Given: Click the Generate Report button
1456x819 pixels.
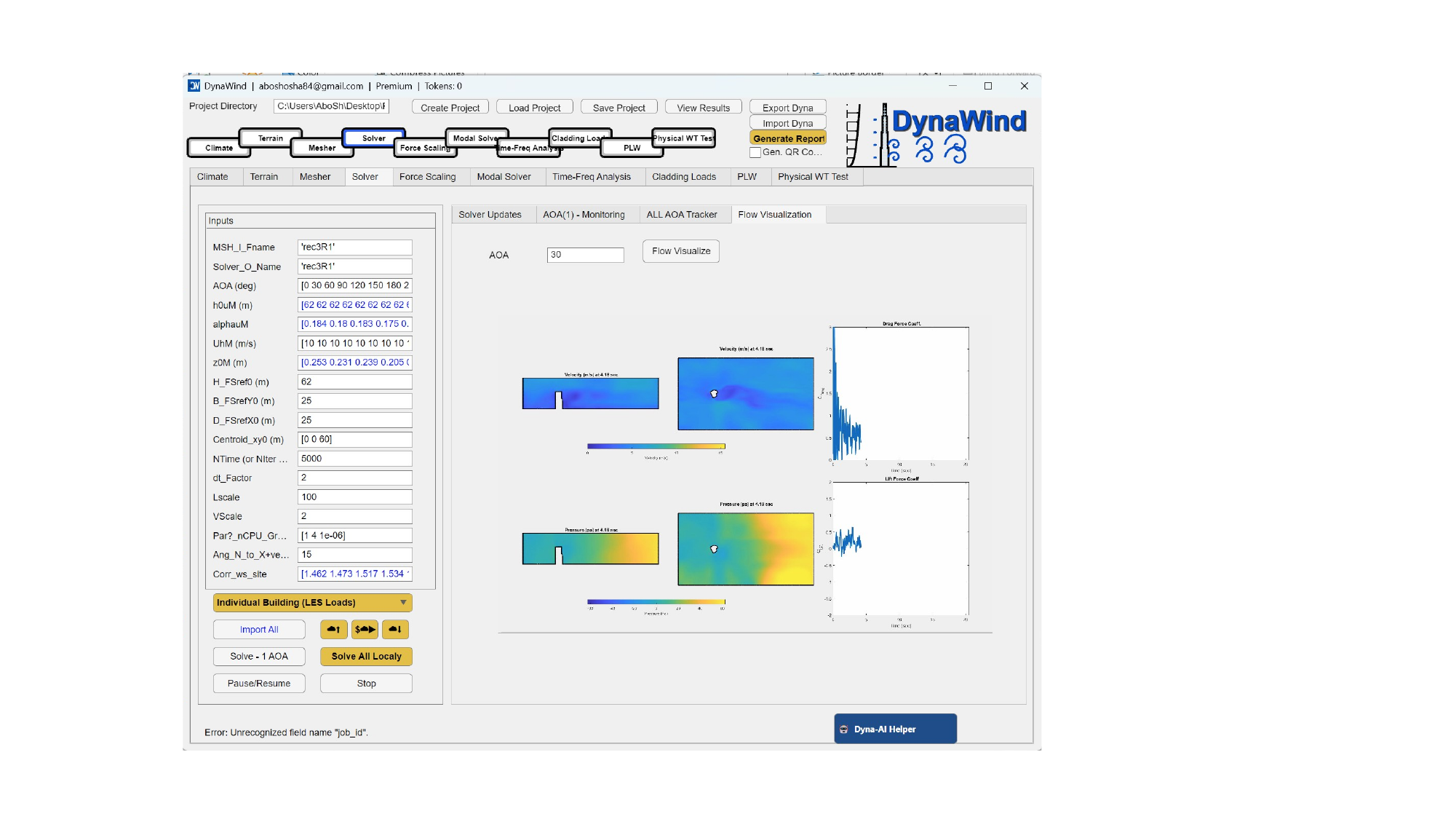Looking at the screenshot, I should point(788,138).
